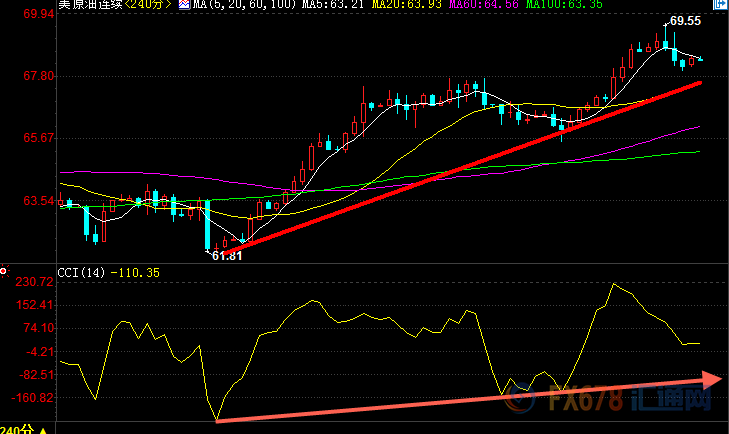
Task: Click the yellow MA20:63.93 legend value
Action: click(x=407, y=4)
